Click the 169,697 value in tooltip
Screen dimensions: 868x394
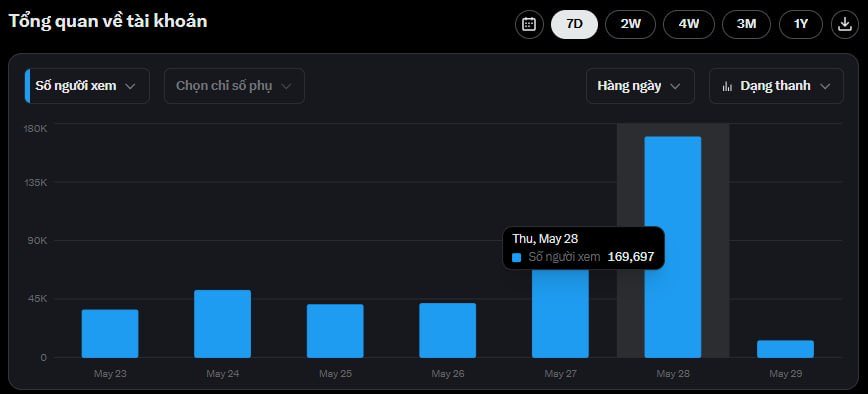click(631, 257)
